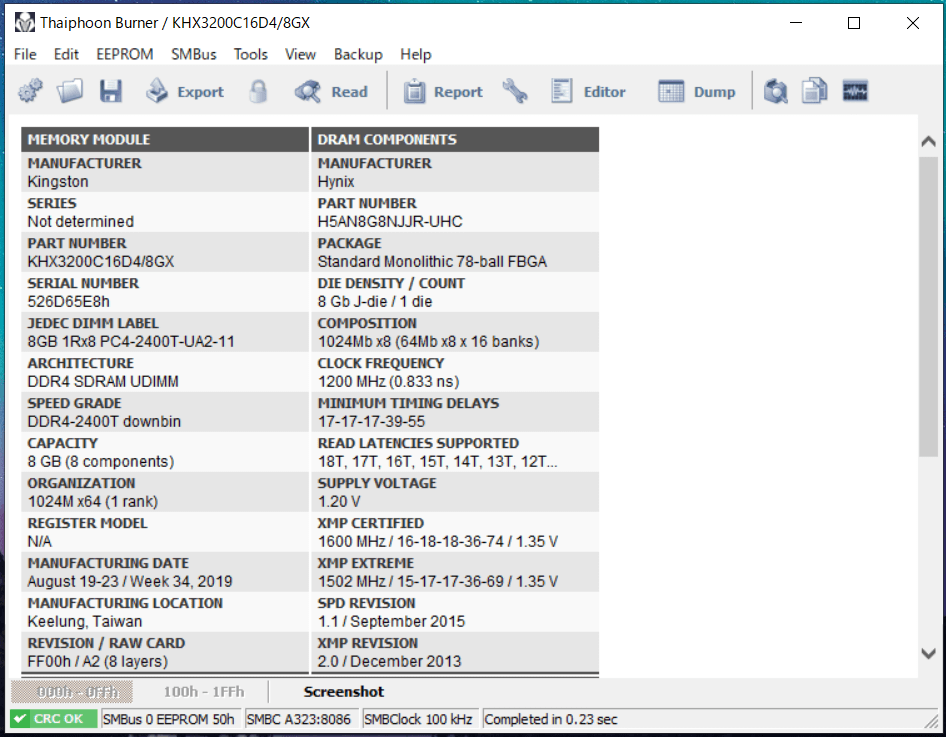The image size is (946, 737).
Task: Select the 100h - 1FFh tab
Action: point(204,692)
